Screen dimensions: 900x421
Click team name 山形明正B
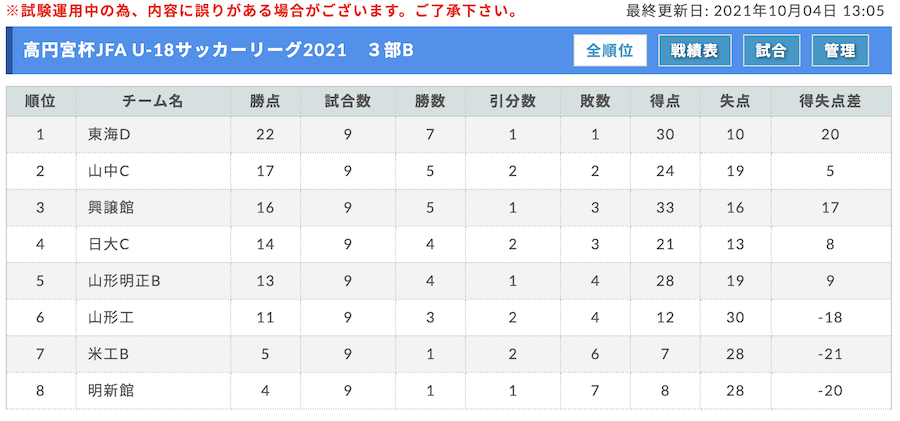click(x=124, y=281)
